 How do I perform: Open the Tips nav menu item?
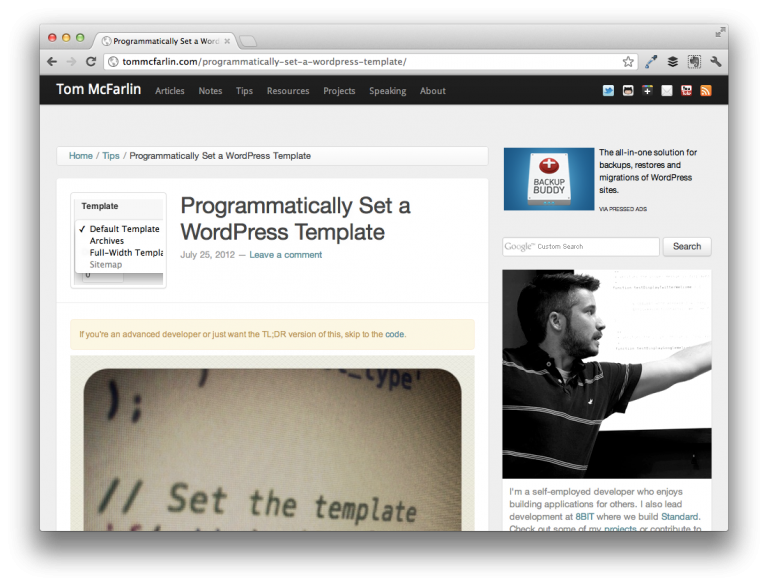pyautogui.click(x=244, y=91)
